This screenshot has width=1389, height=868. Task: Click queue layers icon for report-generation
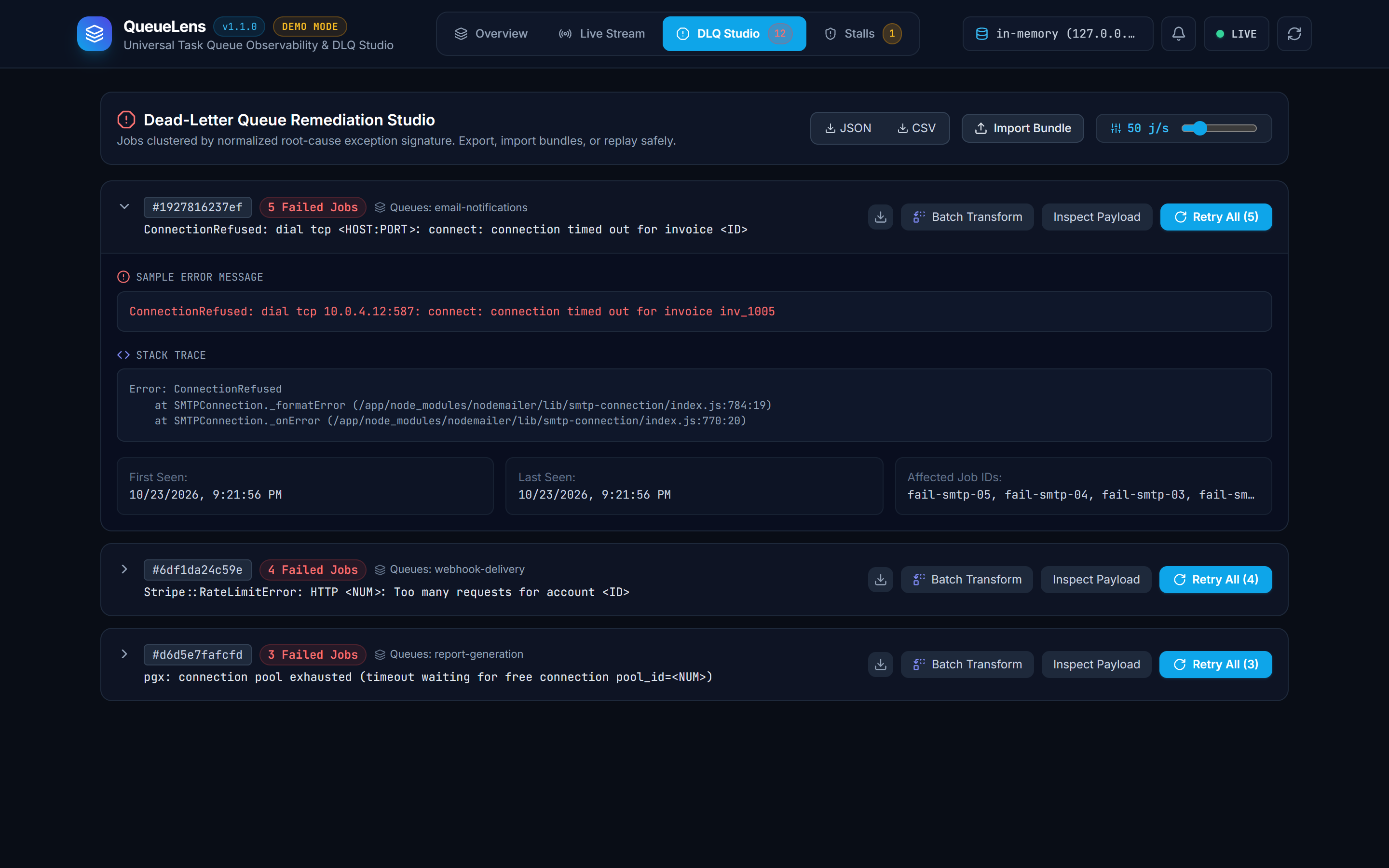[x=380, y=654]
